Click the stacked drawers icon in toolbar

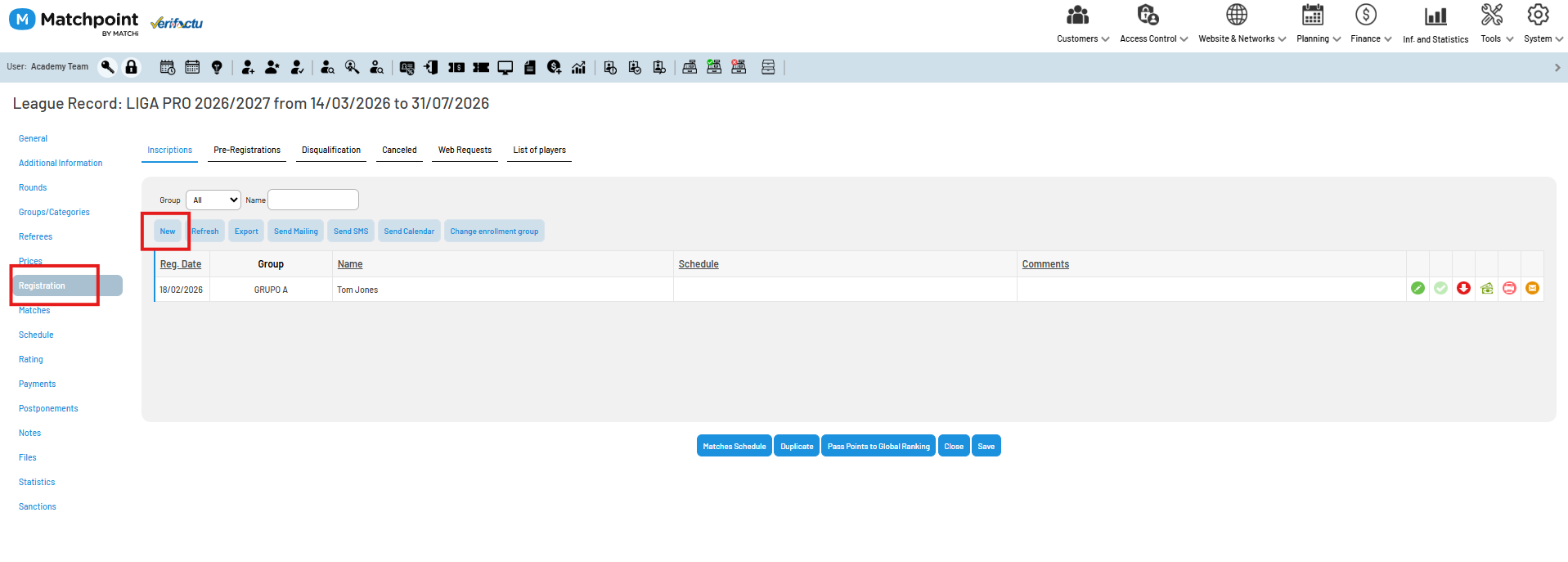pyautogui.click(x=768, y=67)
